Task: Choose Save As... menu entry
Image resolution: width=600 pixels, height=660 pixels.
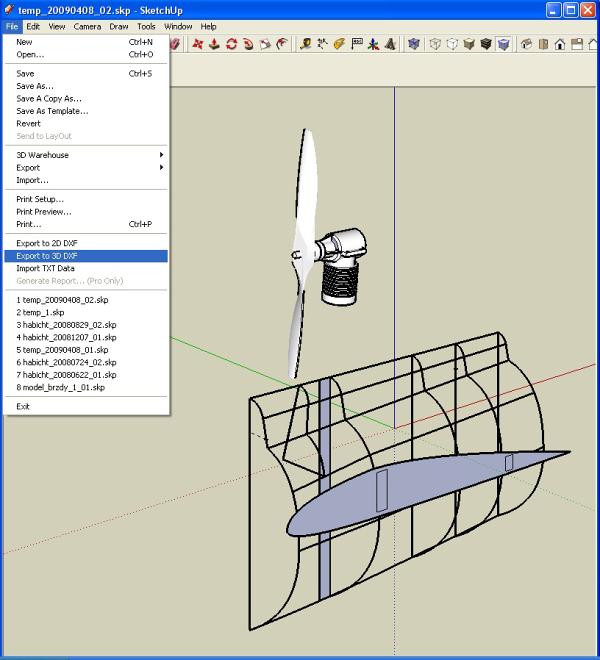Action: click(86, 86)
